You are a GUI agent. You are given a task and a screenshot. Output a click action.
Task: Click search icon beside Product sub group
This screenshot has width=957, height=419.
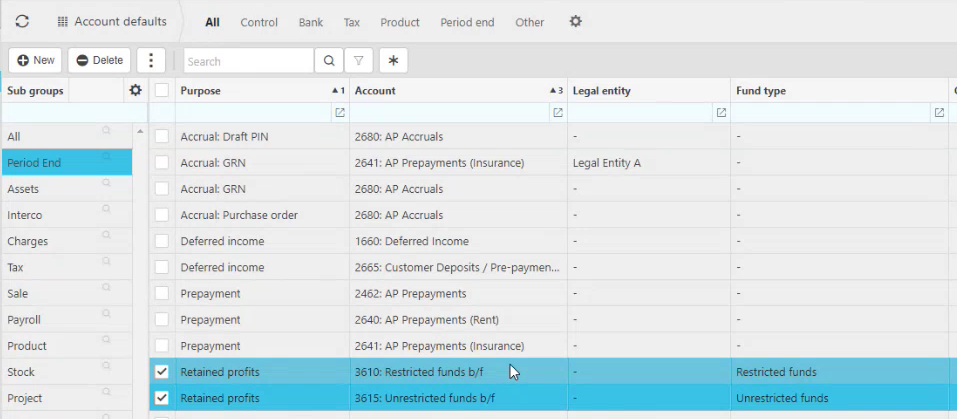tap(106, 340)
